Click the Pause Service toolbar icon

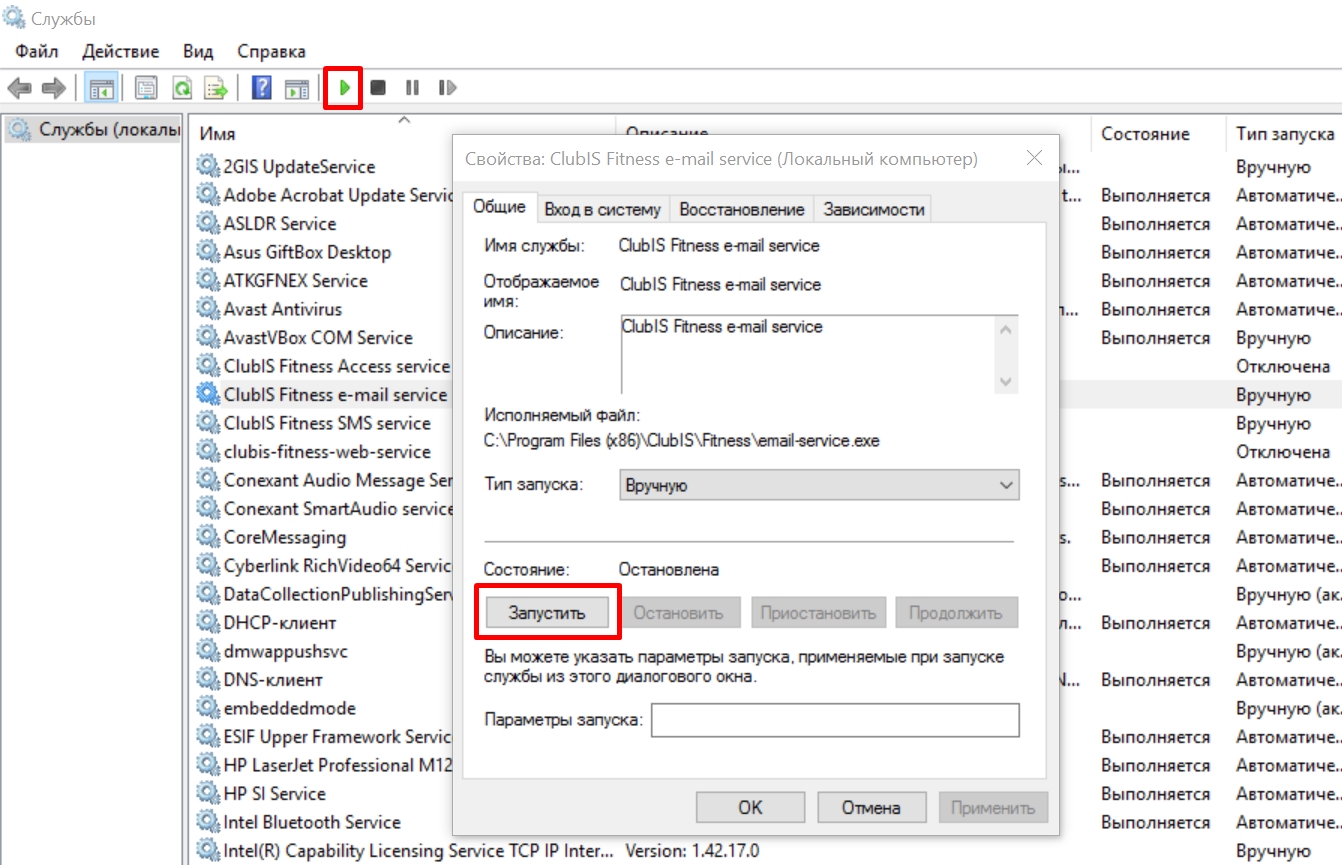click(412, 88)
